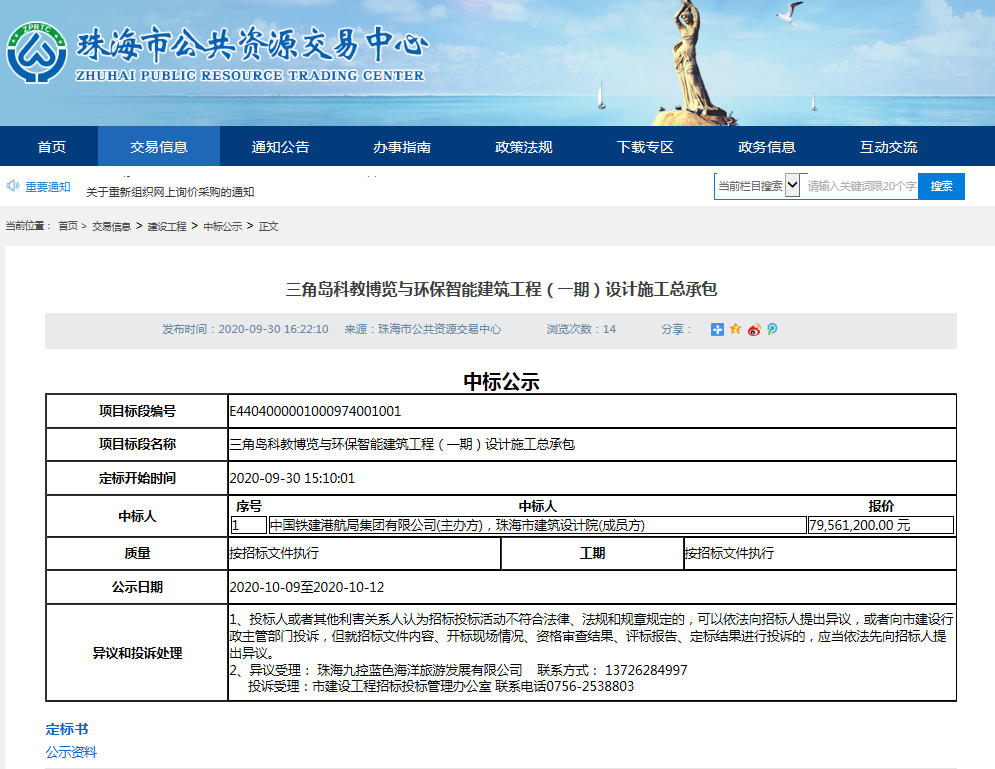Share via the Tencent Weibo icon

click(x=772, y=329)
